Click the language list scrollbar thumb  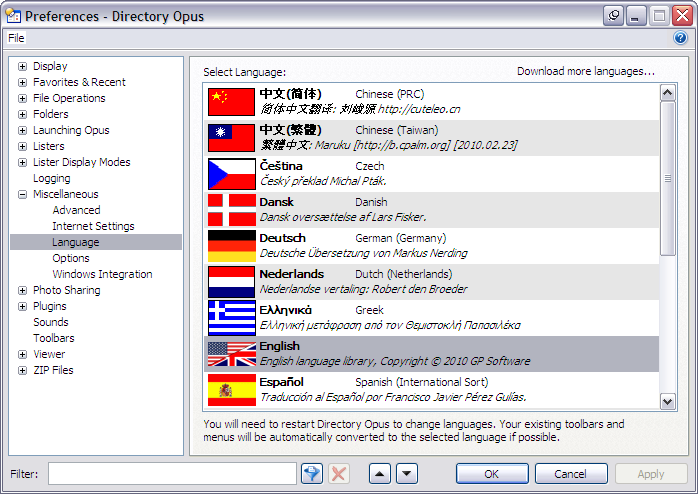pyautogui.click(x=667, y=178)
